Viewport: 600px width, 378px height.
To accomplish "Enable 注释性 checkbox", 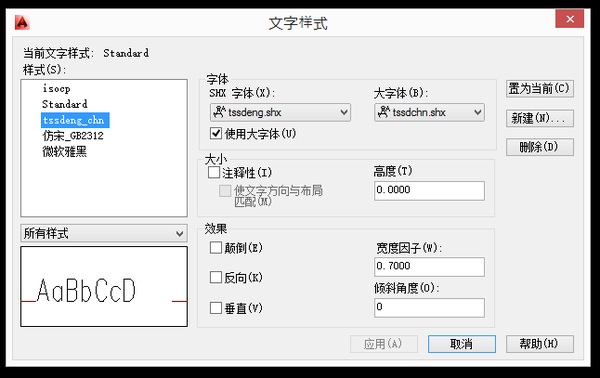I will [214, 173].
